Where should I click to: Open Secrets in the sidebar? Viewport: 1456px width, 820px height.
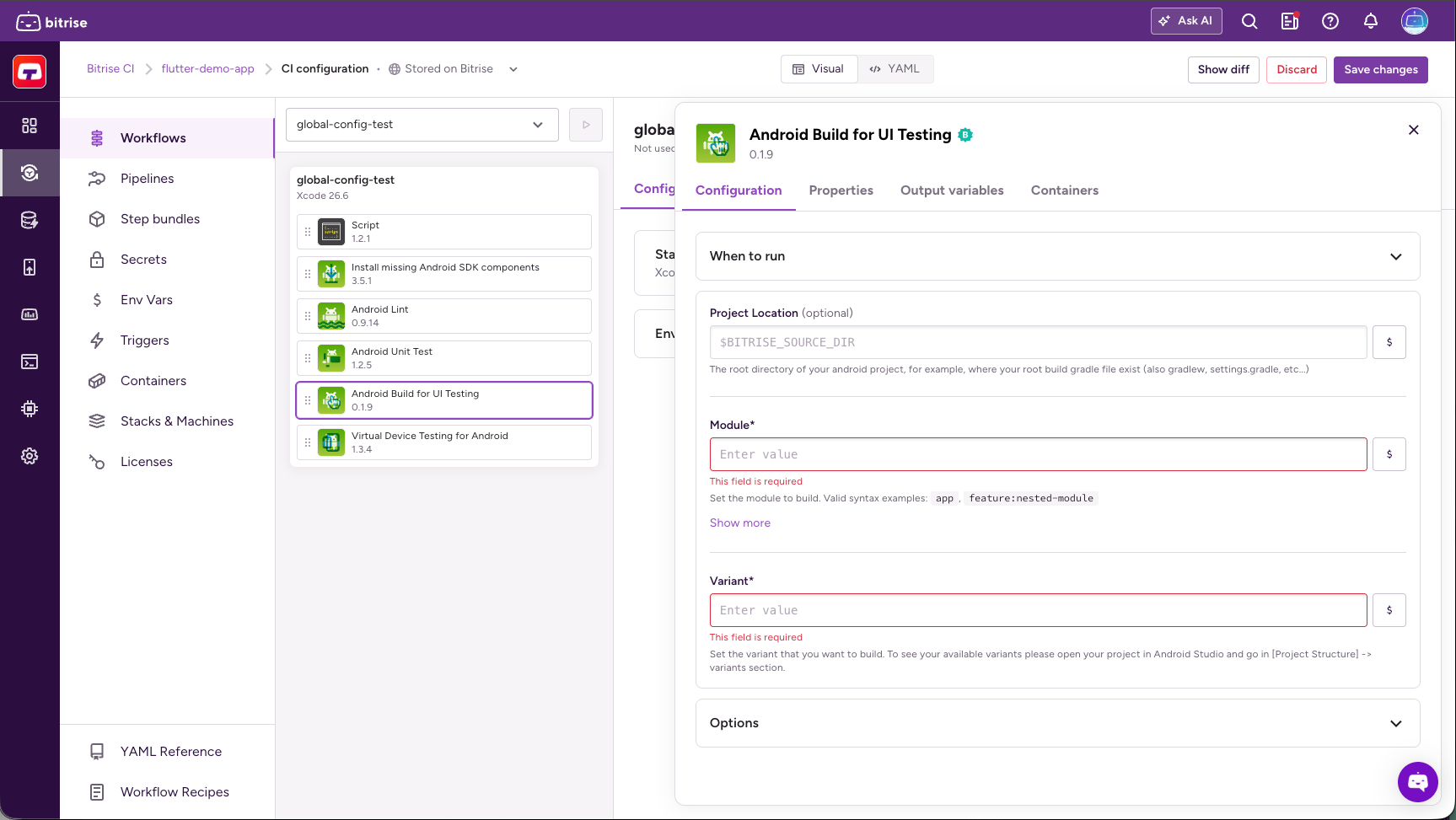pyautogui.click(x=168, y=260)
